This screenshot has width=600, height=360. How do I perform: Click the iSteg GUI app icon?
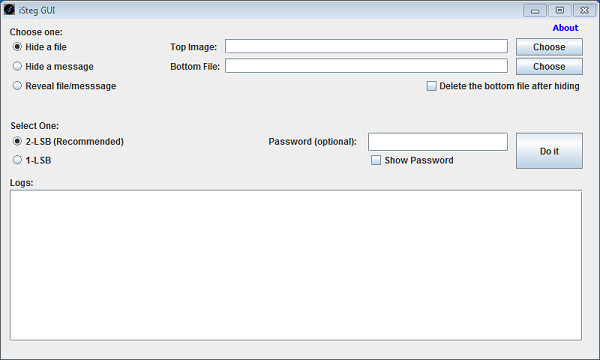click(9, 10)
